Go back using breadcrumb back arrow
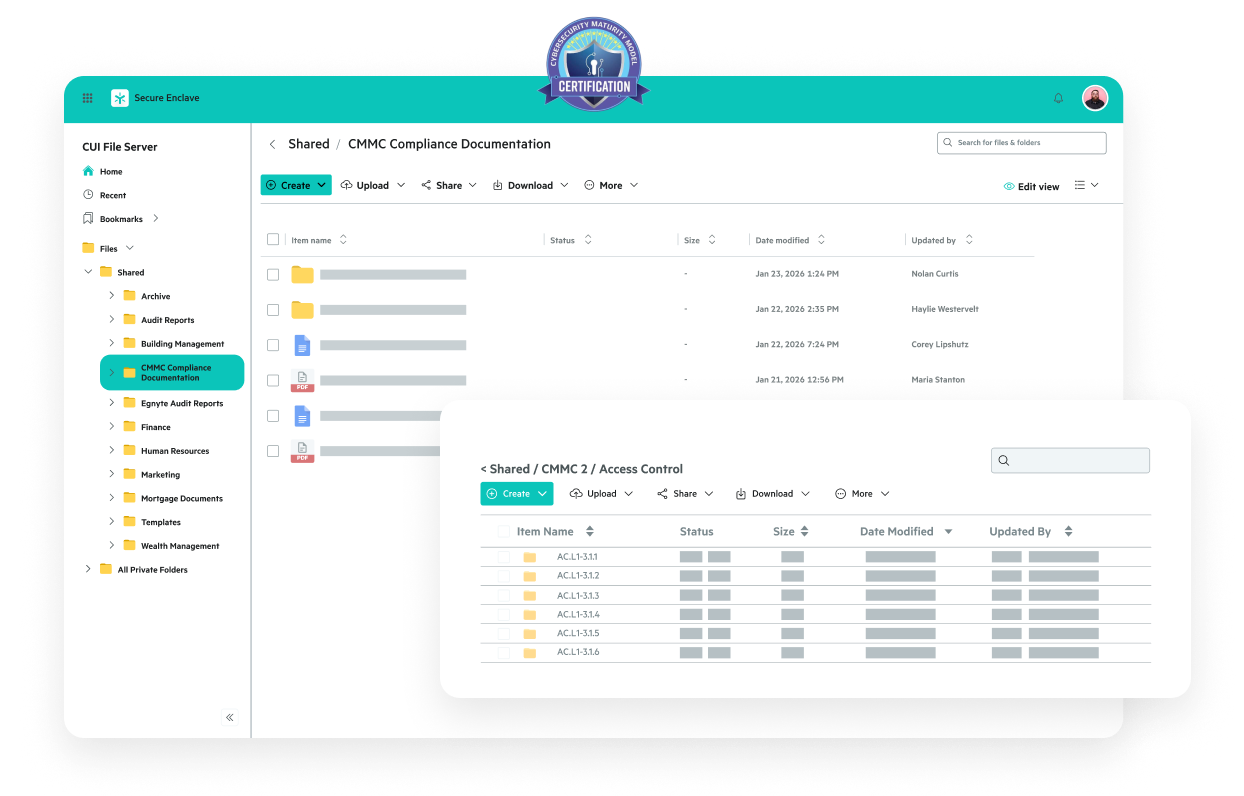This screenshot has height=796, width=1244. point(272,144)
